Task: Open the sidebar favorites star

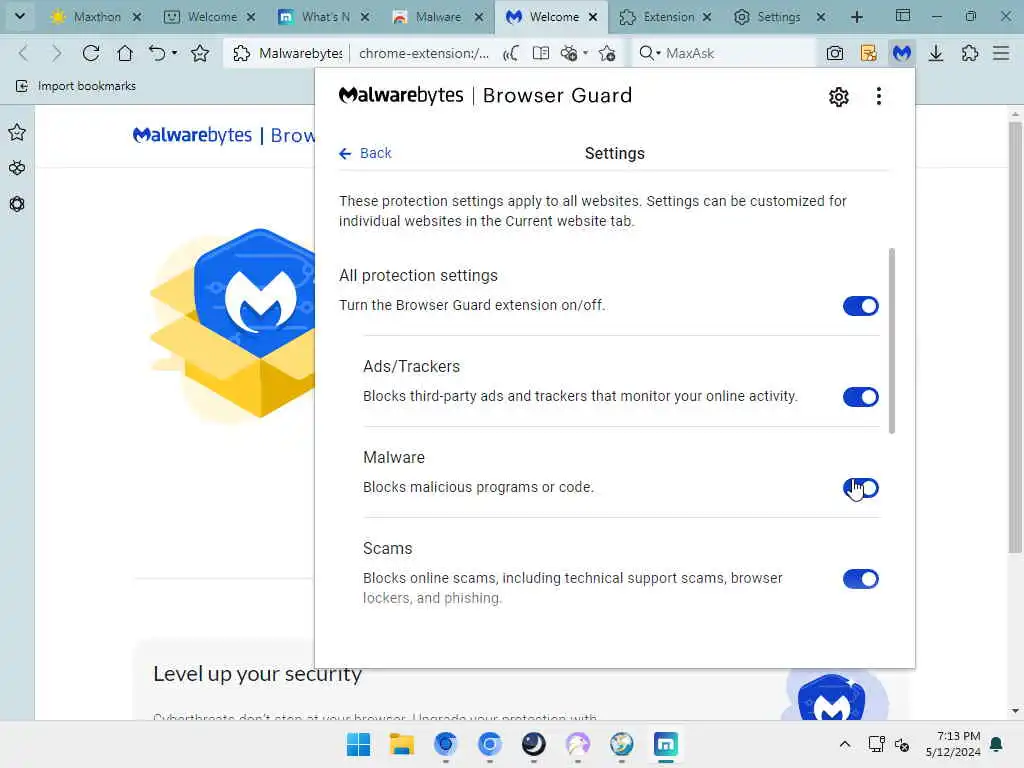Action: click(x=17, y=133)
